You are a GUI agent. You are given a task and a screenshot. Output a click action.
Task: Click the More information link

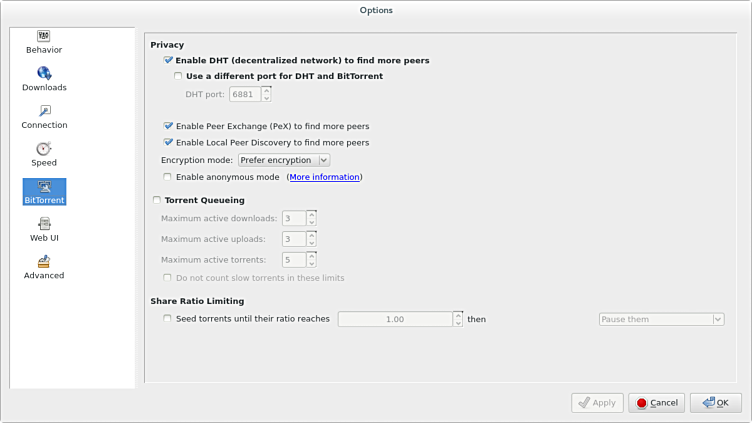point(324,177)
